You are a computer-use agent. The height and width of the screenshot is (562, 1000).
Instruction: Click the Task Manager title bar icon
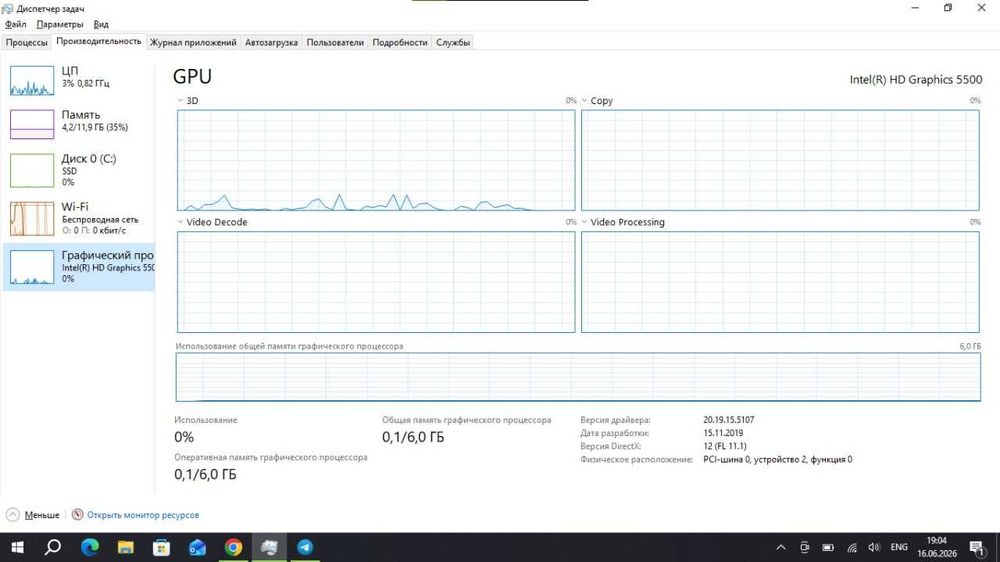click(x=8, y=8)
